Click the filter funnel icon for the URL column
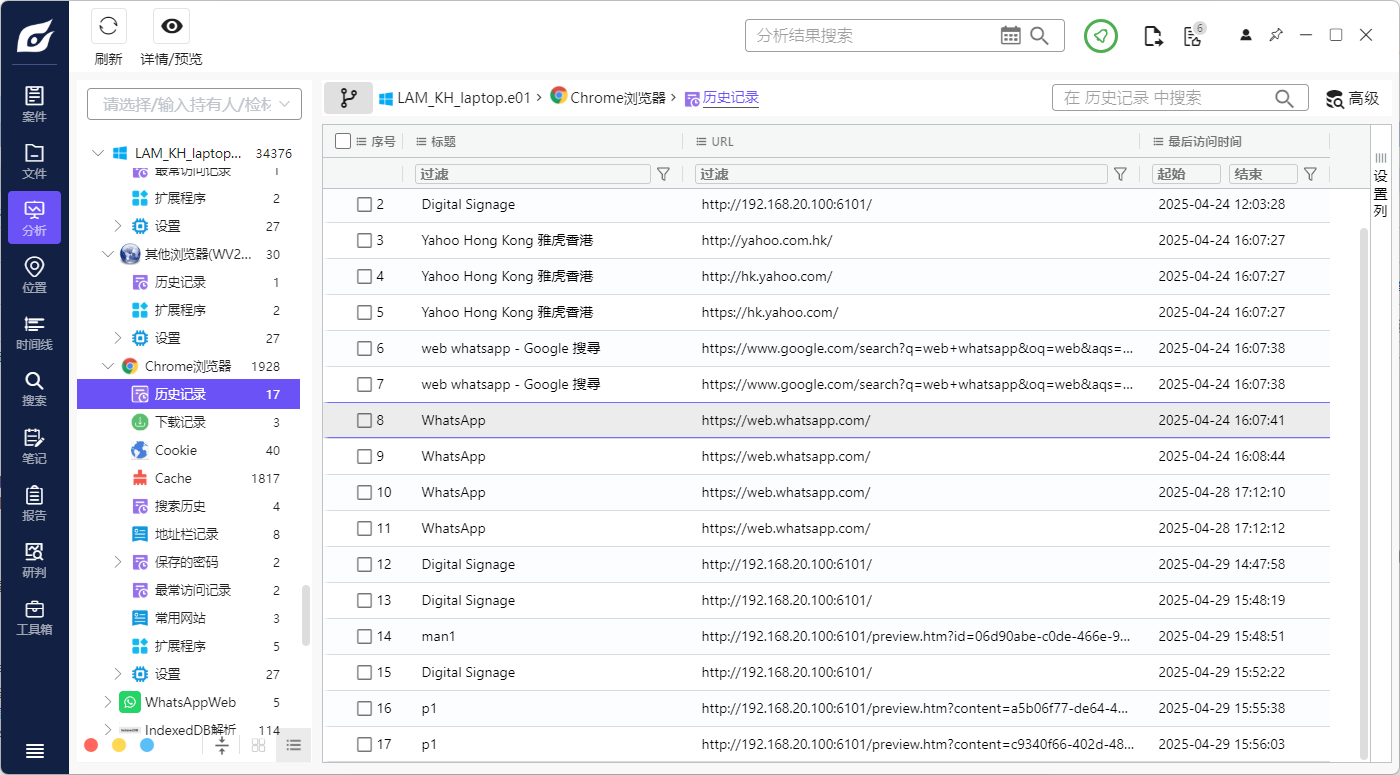This screenshot has width=1400, height=775. pos(1120,174)
